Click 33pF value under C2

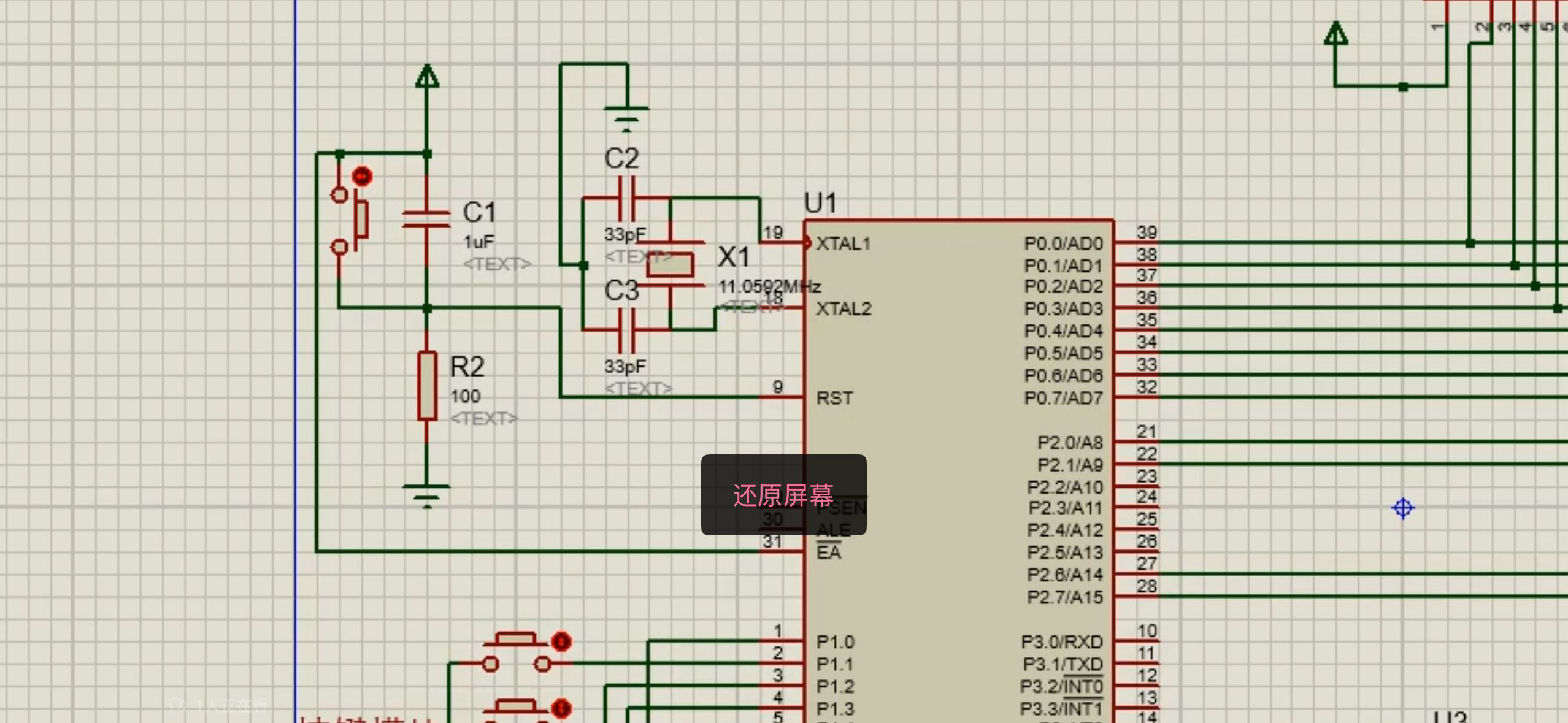625,234
